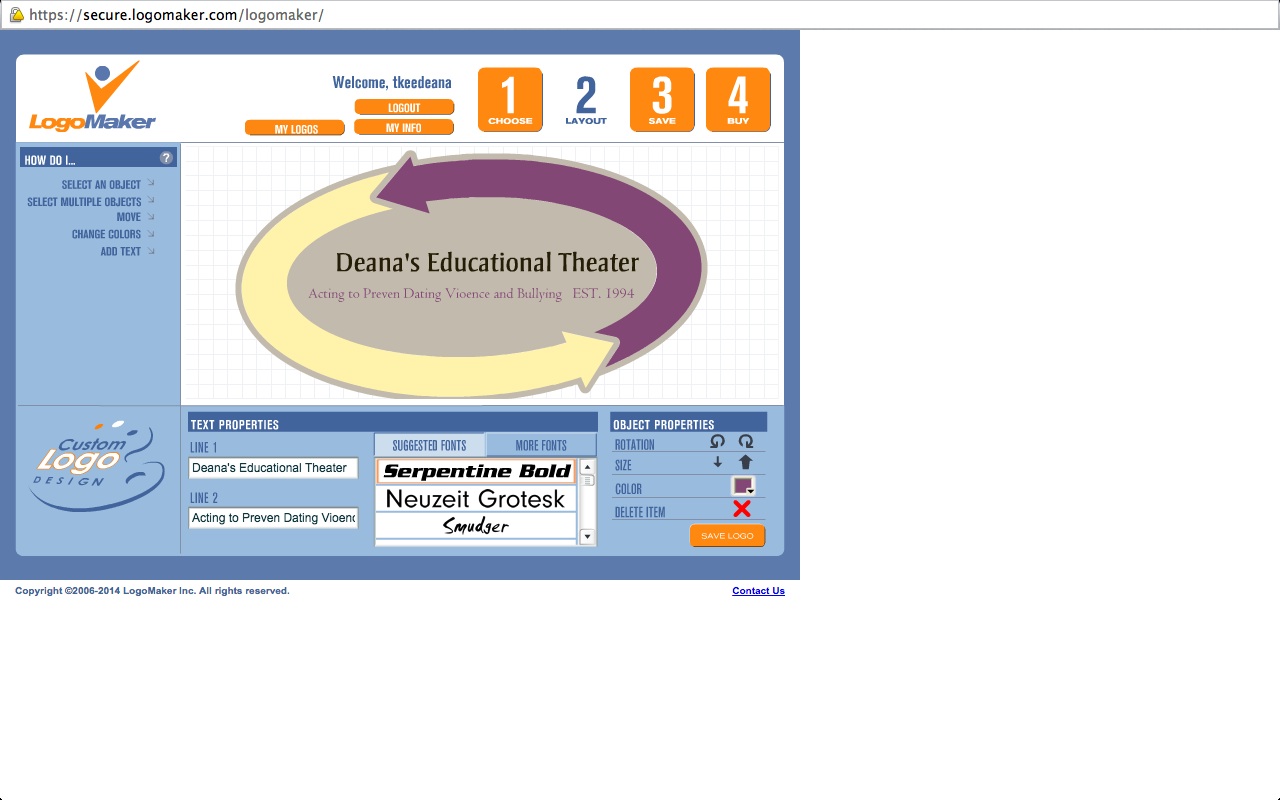Go to step 1 Choose
The width and height of the screenshot is (1280, 800).
[510, 100]
